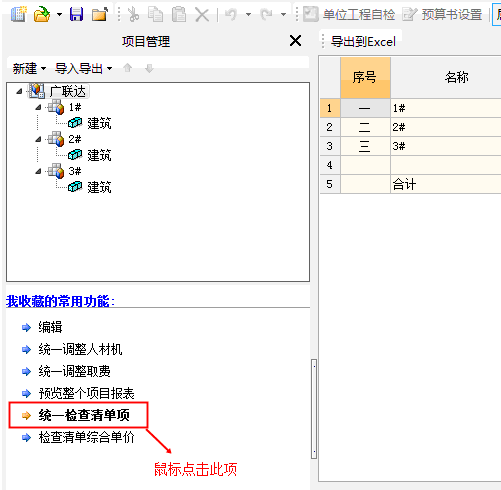The height and width of the screenshot is (490, 501).
Task: Click the undo arrow icon
Action: pos(231,15)
